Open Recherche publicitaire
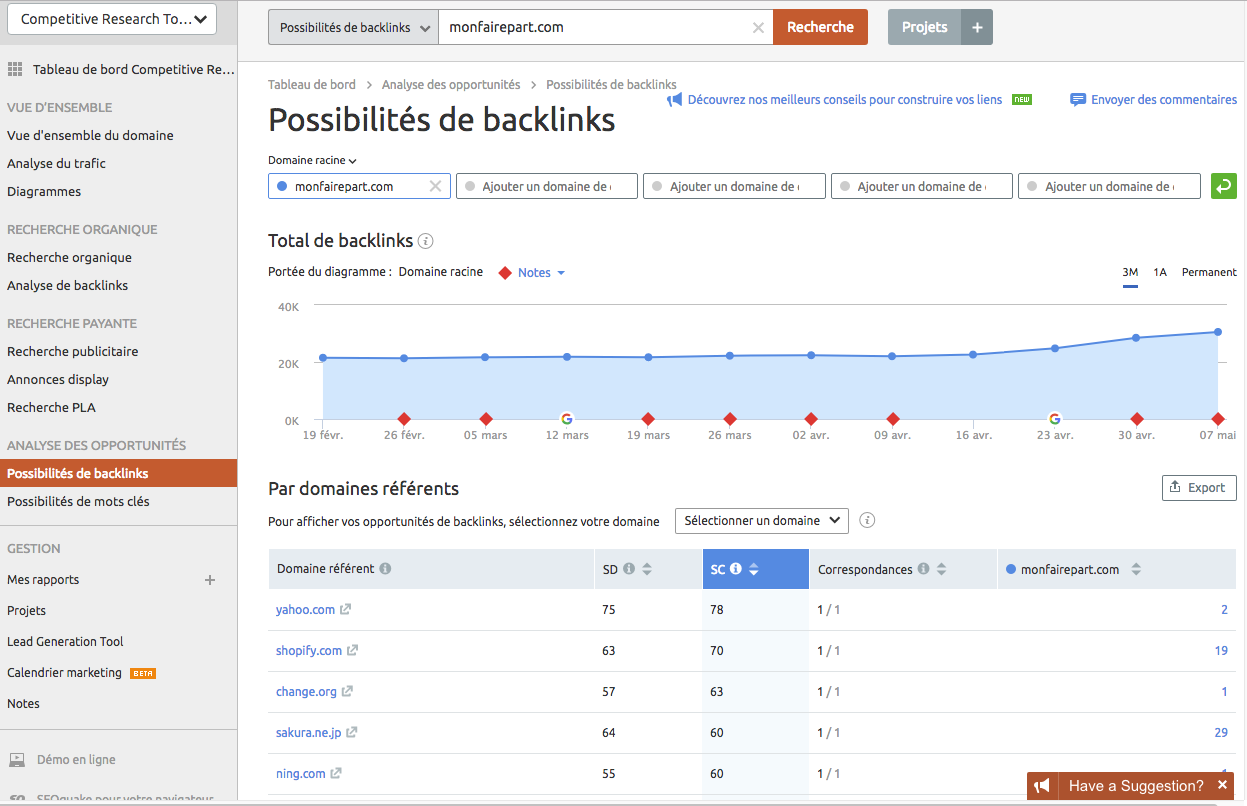 (72, 352)
